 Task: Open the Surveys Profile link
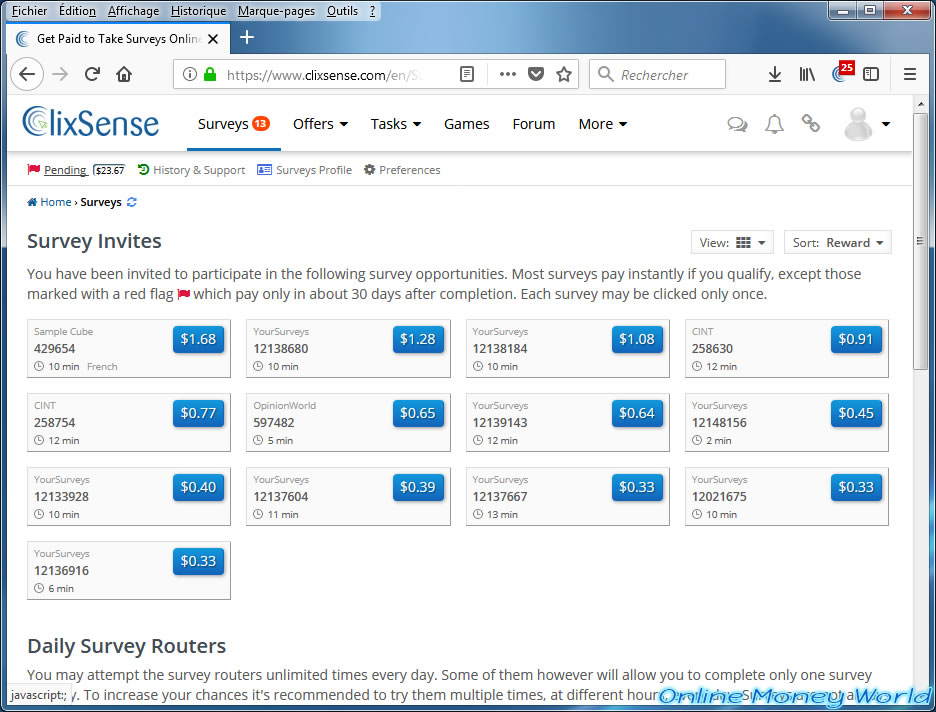click(304, 170)
